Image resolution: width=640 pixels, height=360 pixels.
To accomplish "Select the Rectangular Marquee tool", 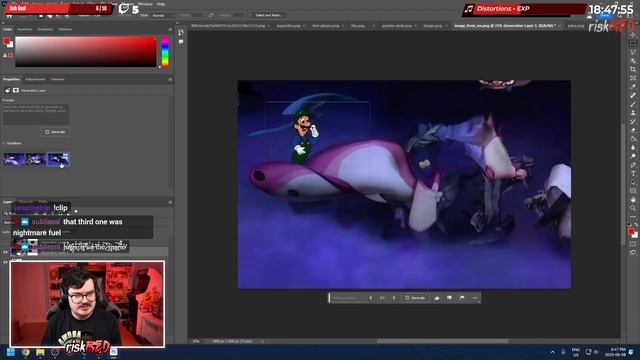I will coord(633,44).
